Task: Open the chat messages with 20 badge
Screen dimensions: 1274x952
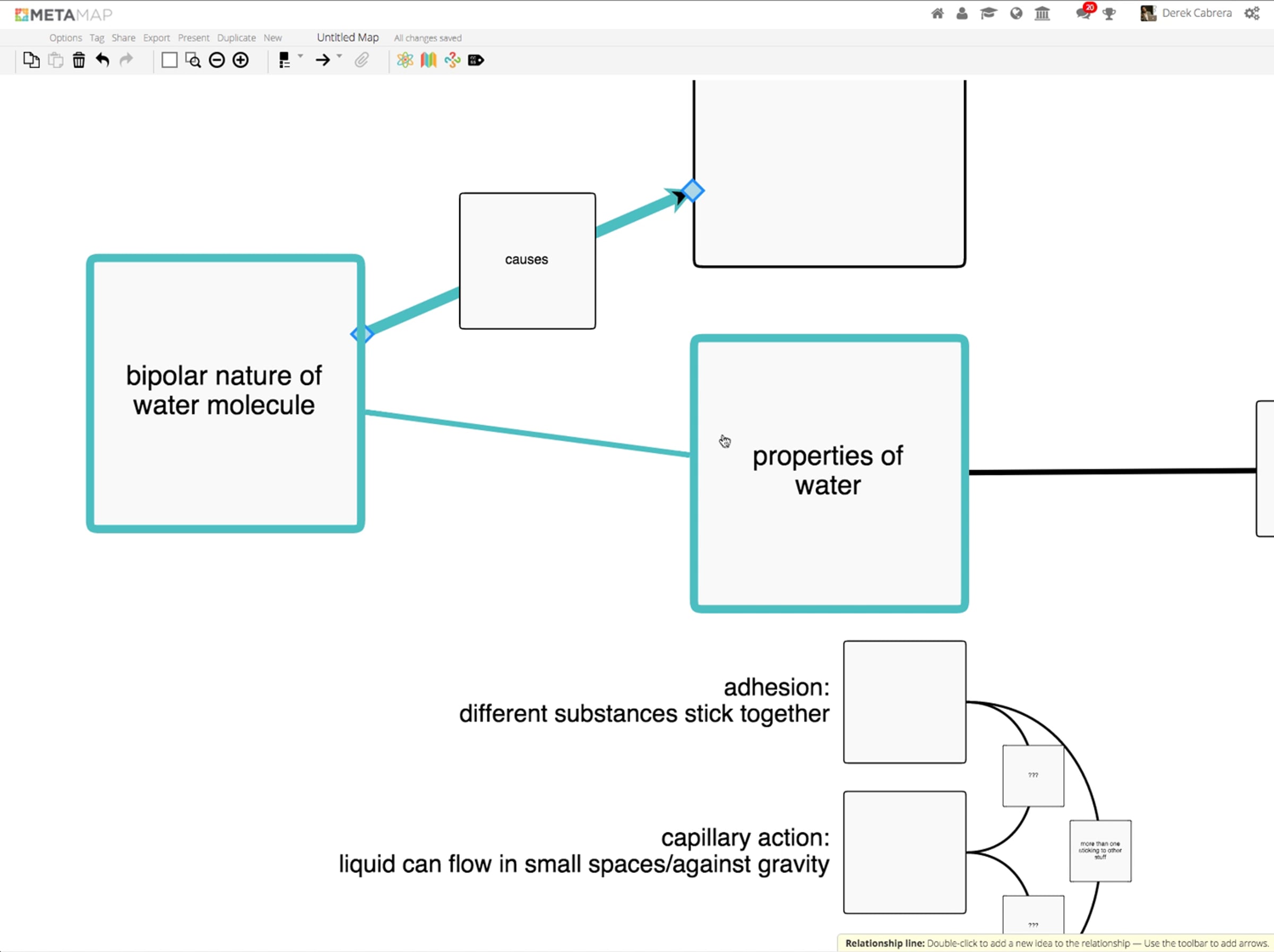Action: click(x=1083, y=13)
